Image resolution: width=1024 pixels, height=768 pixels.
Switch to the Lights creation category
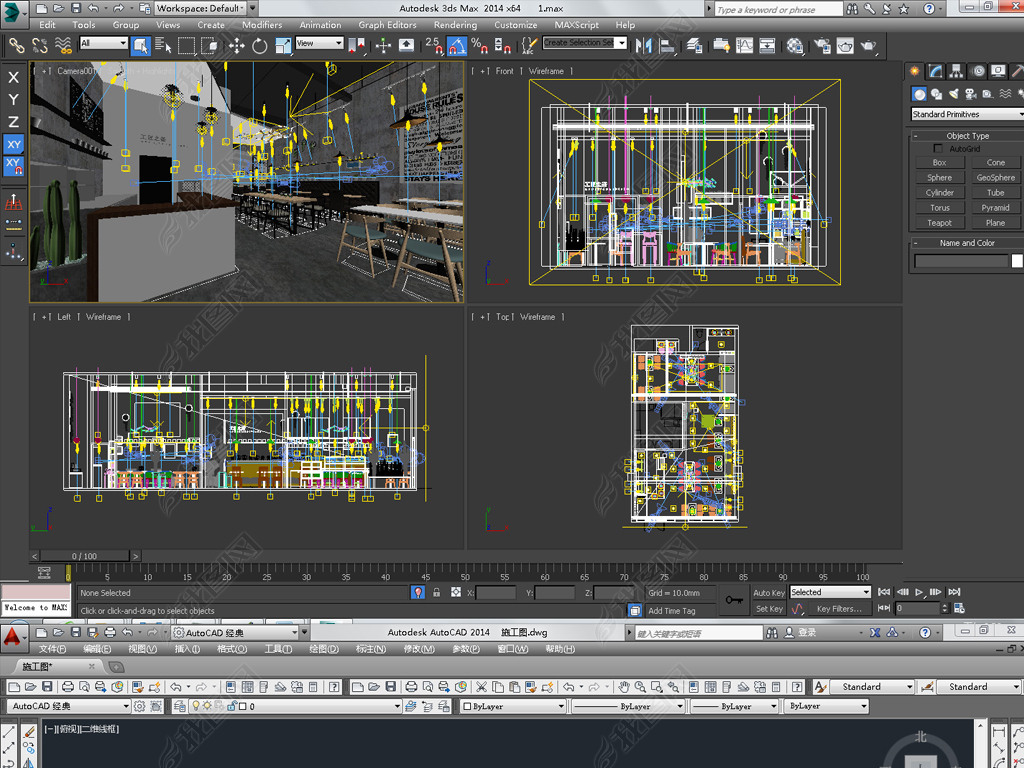coord(953,94)
